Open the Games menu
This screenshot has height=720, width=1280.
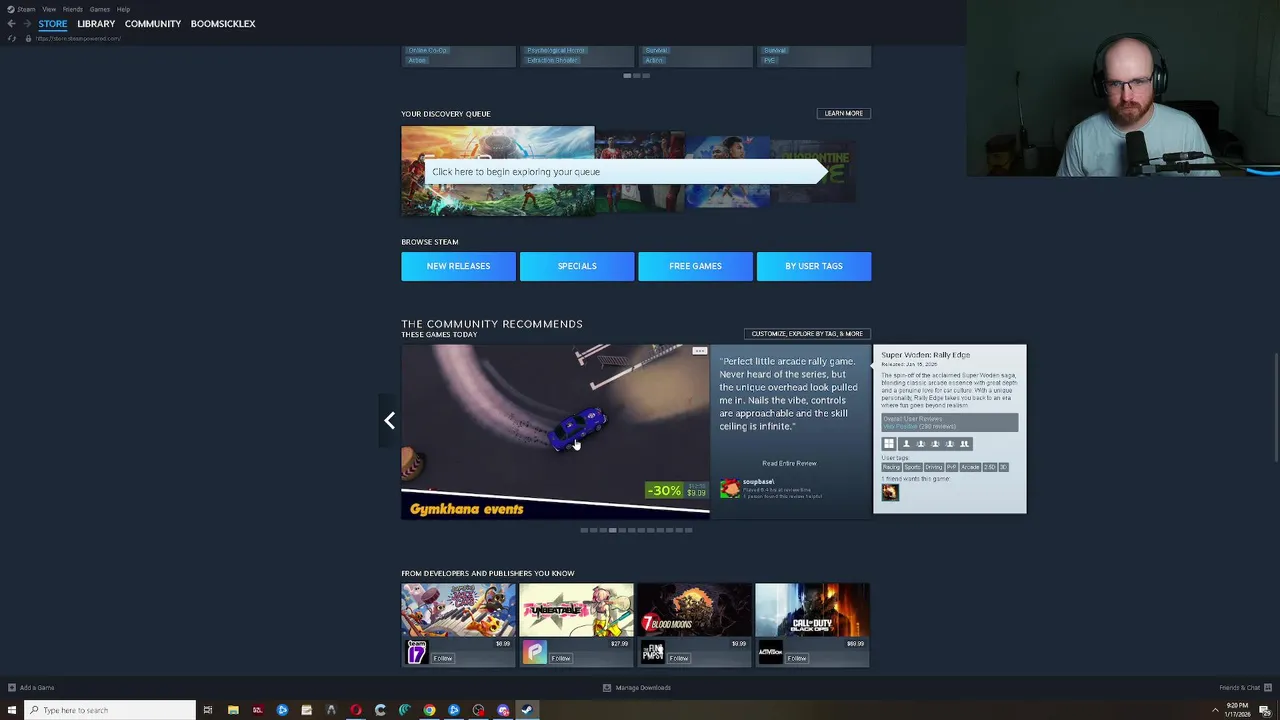tap(100, 9)
